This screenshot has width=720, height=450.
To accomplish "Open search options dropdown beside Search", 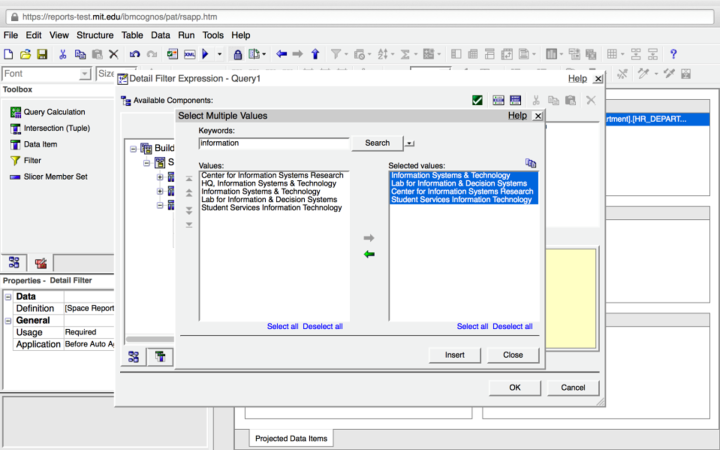I will 409,143.
